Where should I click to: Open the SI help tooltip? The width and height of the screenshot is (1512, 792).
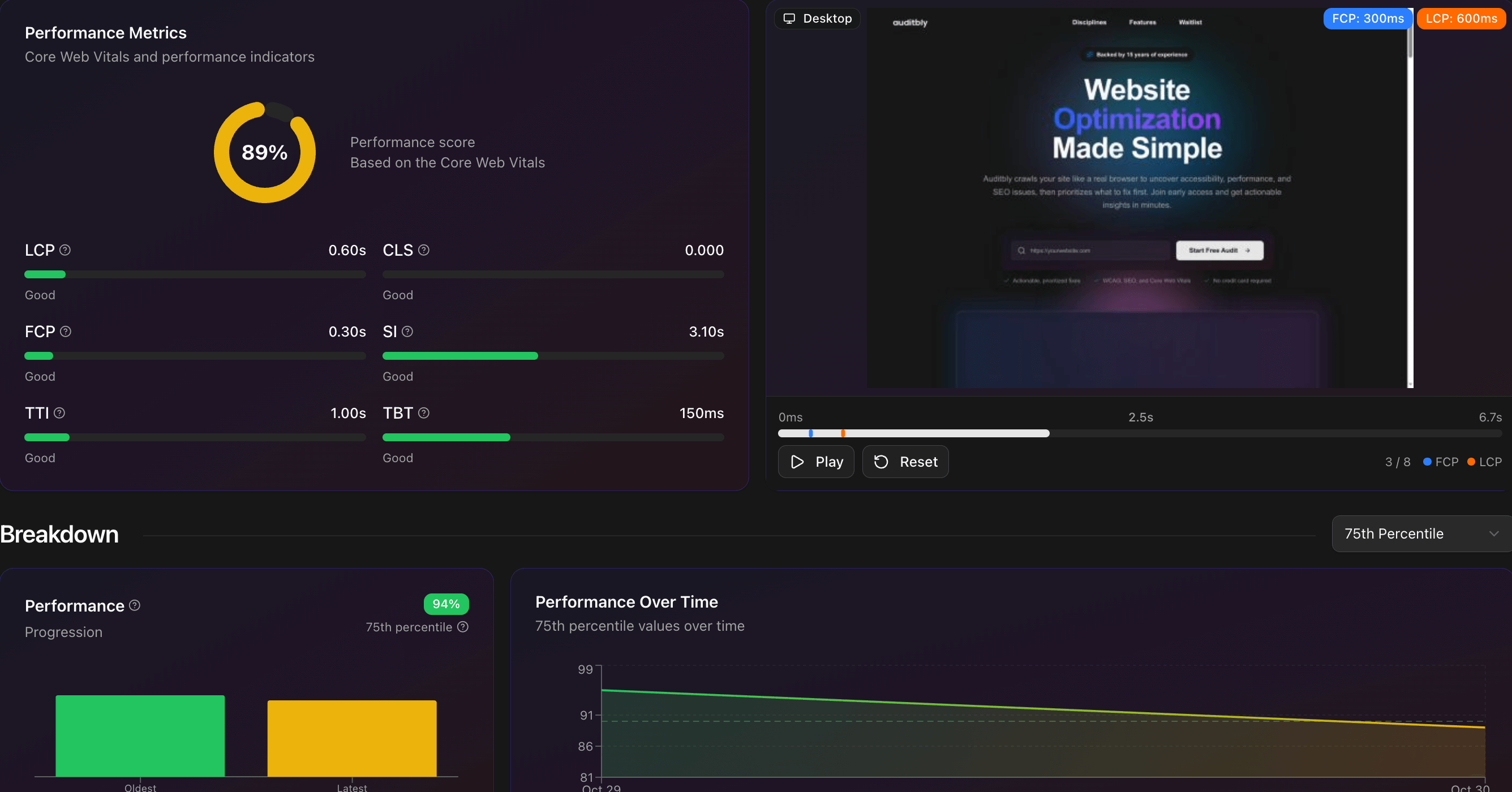tap(409, 332)
